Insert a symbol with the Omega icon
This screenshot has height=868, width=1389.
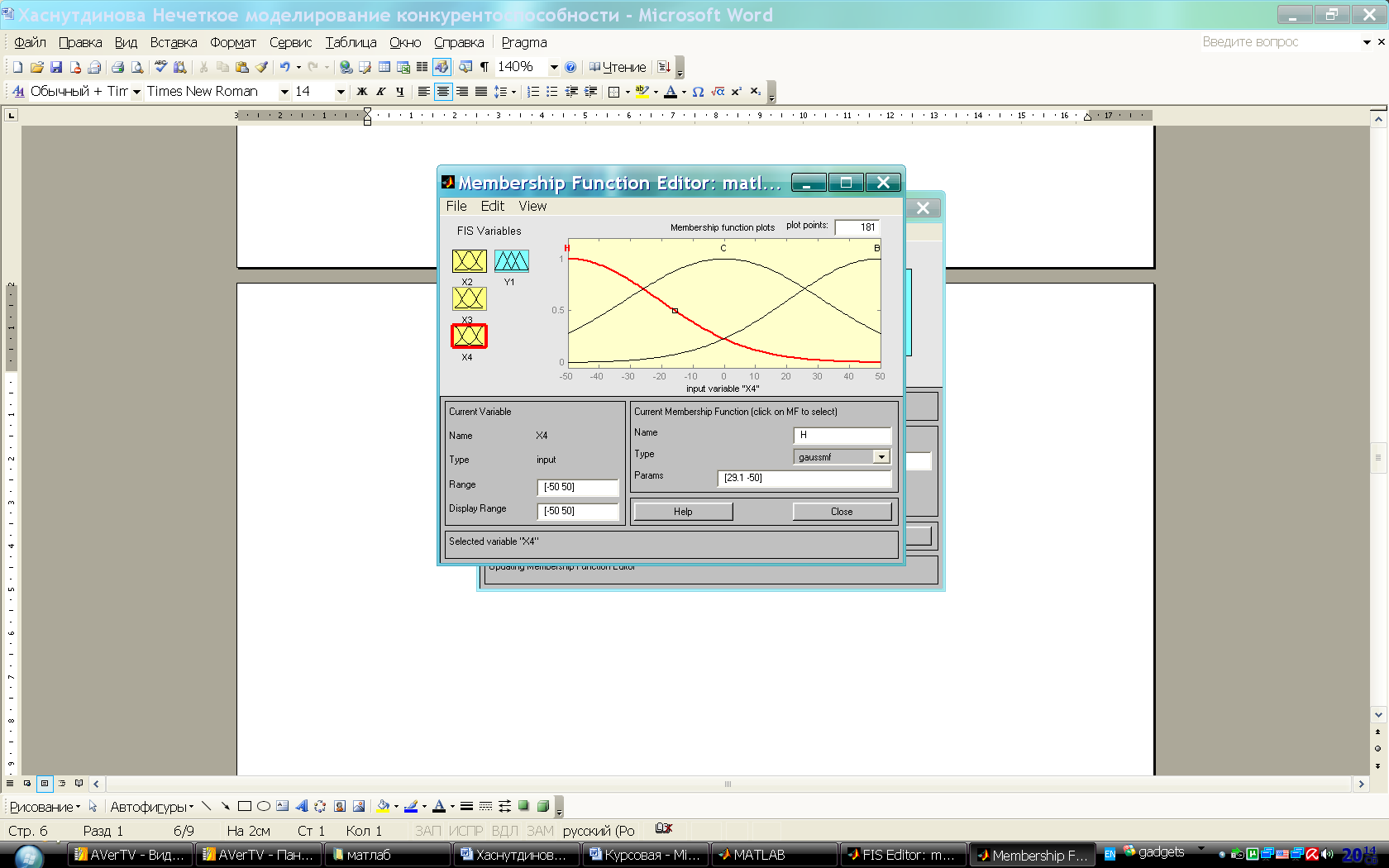click(698, 92)
